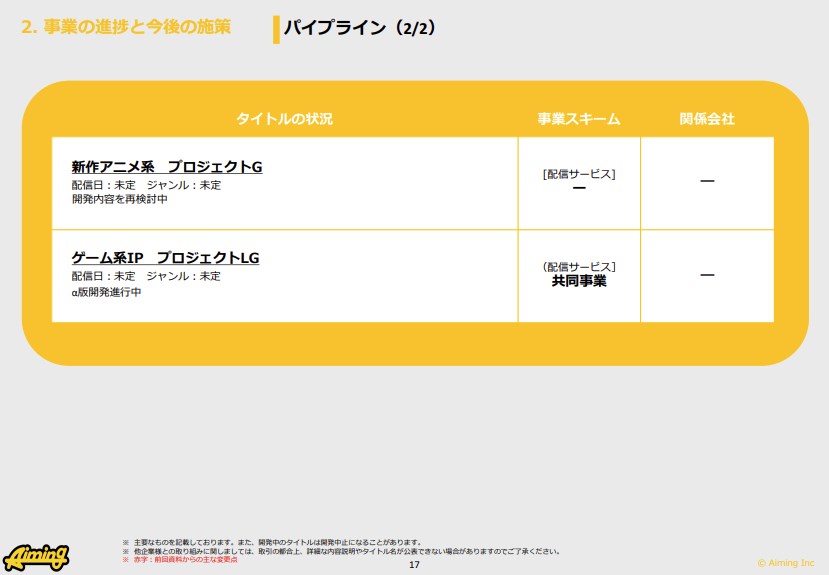The width and height of the screenshot is (829, 575).
Task: Click the タイトルの状況 column header
Action: (x=284, y=119)
